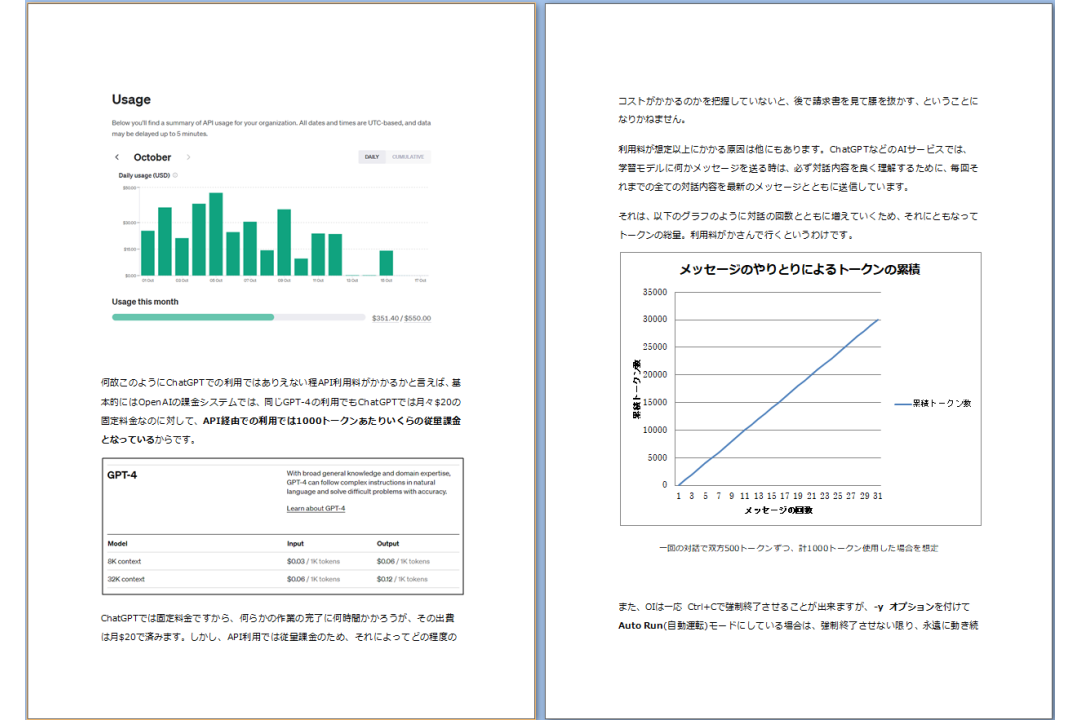Switch usage chart to DAILY view
Screen dimensions: 1080x720
(372, 157)
